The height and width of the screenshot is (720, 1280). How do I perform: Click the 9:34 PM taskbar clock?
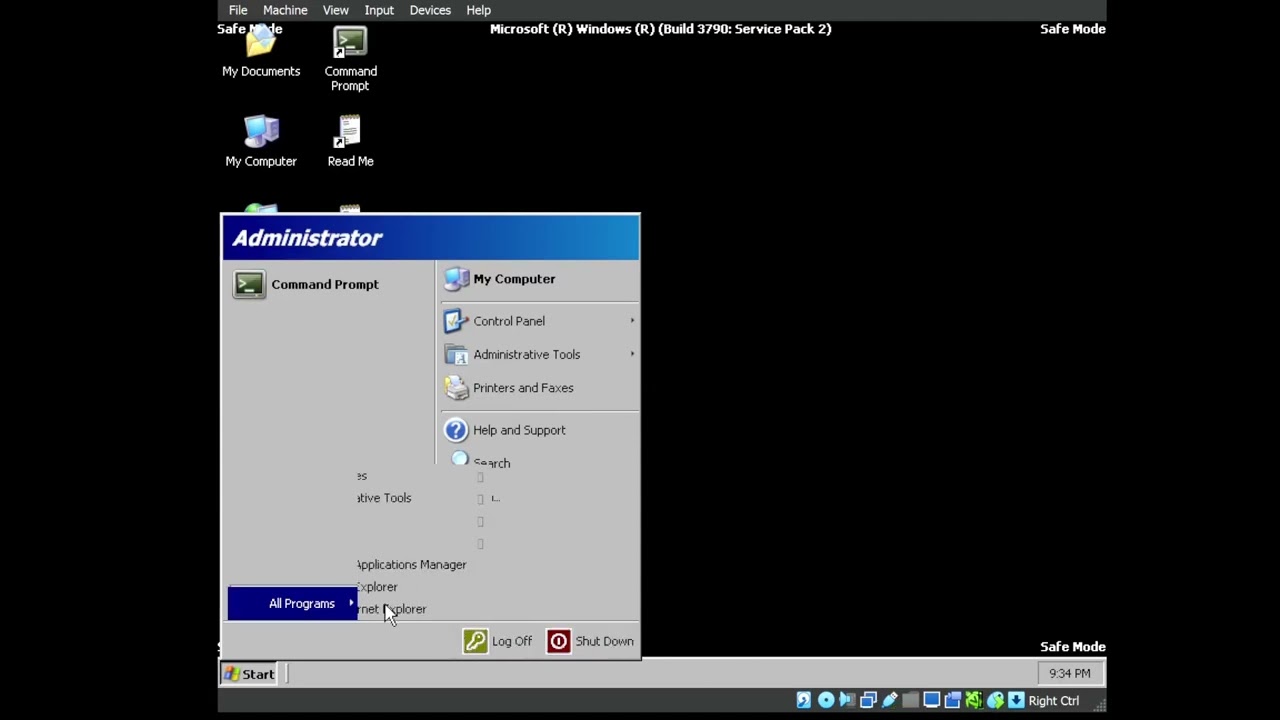tap(1070, 674)
